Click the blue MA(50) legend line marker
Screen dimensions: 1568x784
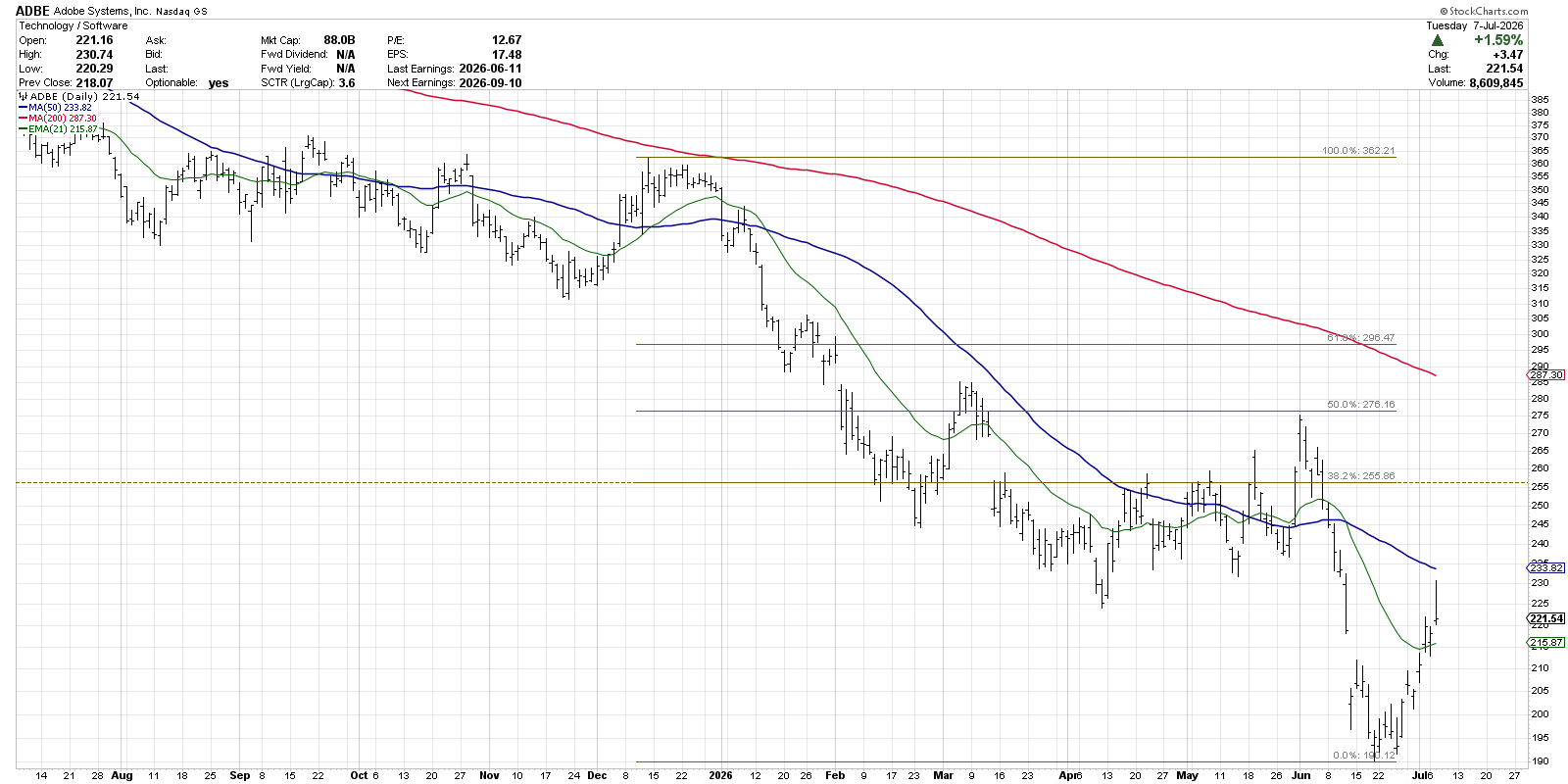23,108
